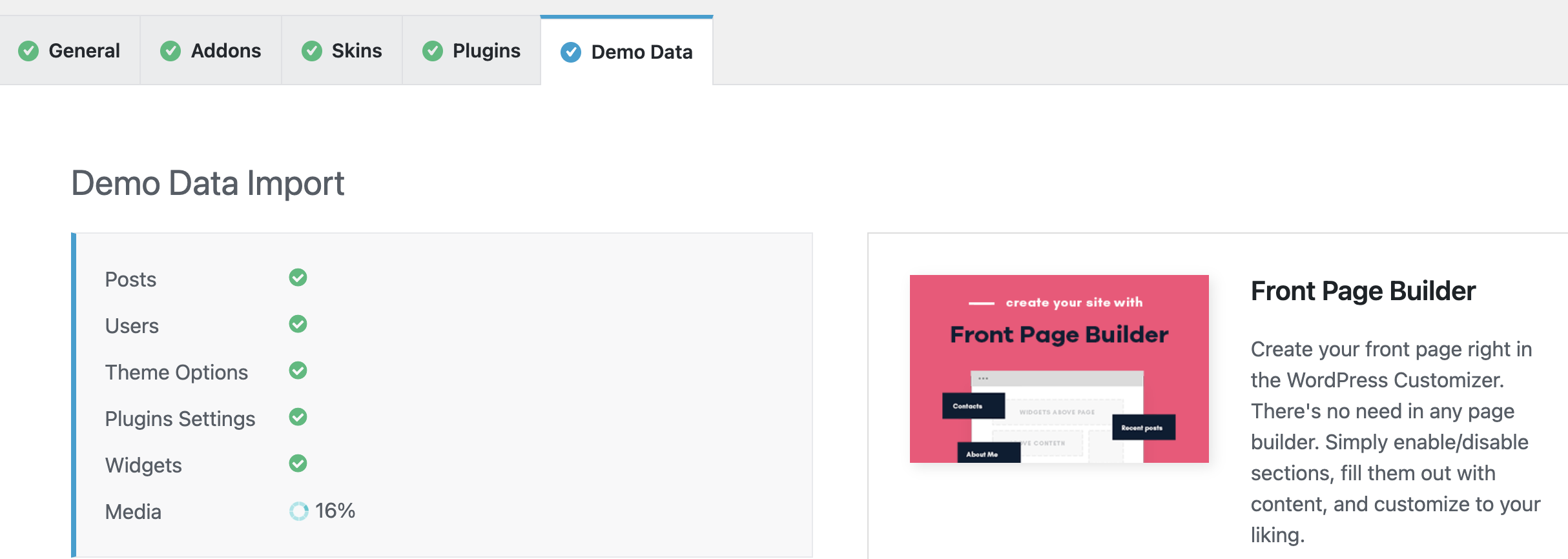Click the Users import completed checkmark

pyautogui.click(x=298, y=324)
